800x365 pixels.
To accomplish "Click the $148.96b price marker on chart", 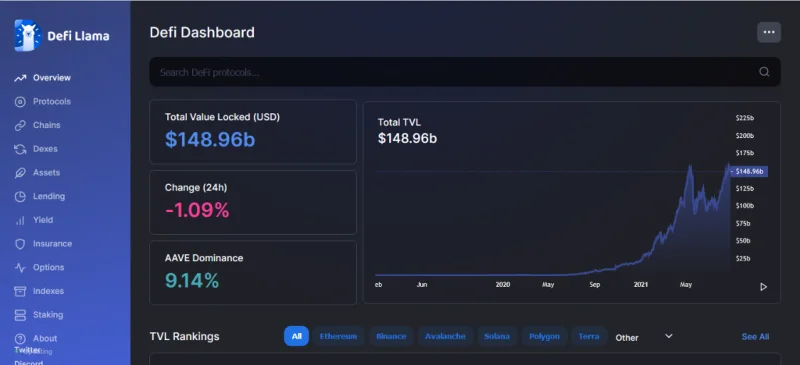I will click(748, 172).
